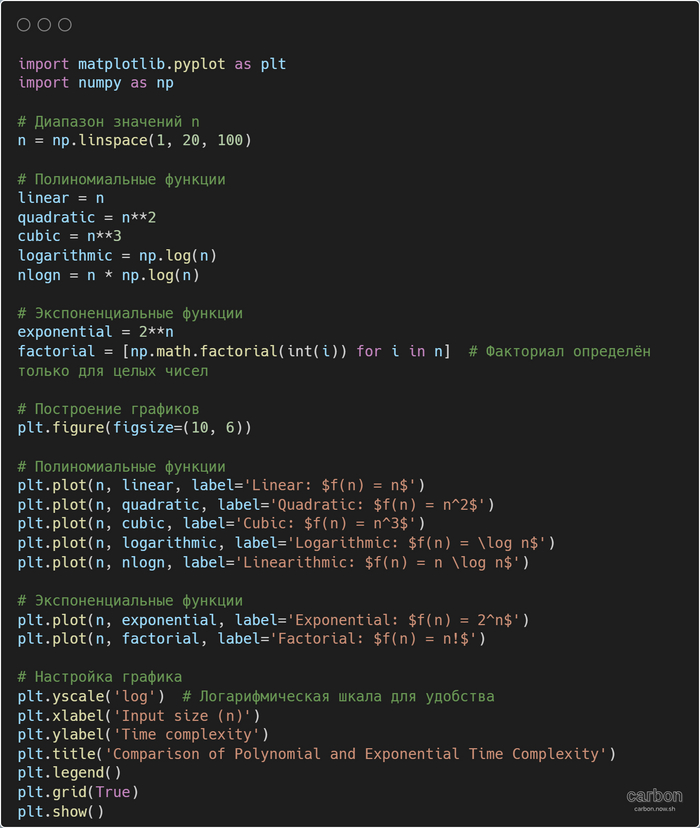
Task: Click the plt.title line
Action: (317, 754)
